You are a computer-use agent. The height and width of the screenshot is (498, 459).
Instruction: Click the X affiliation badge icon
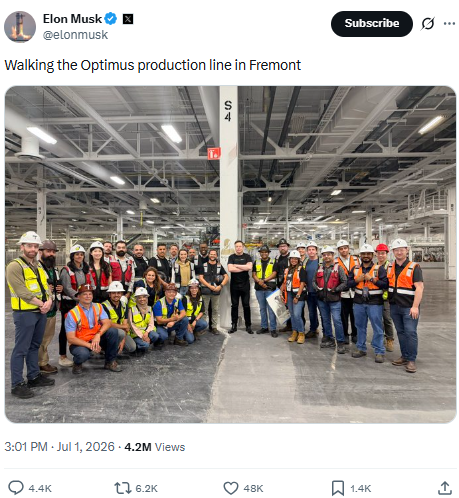128,19
